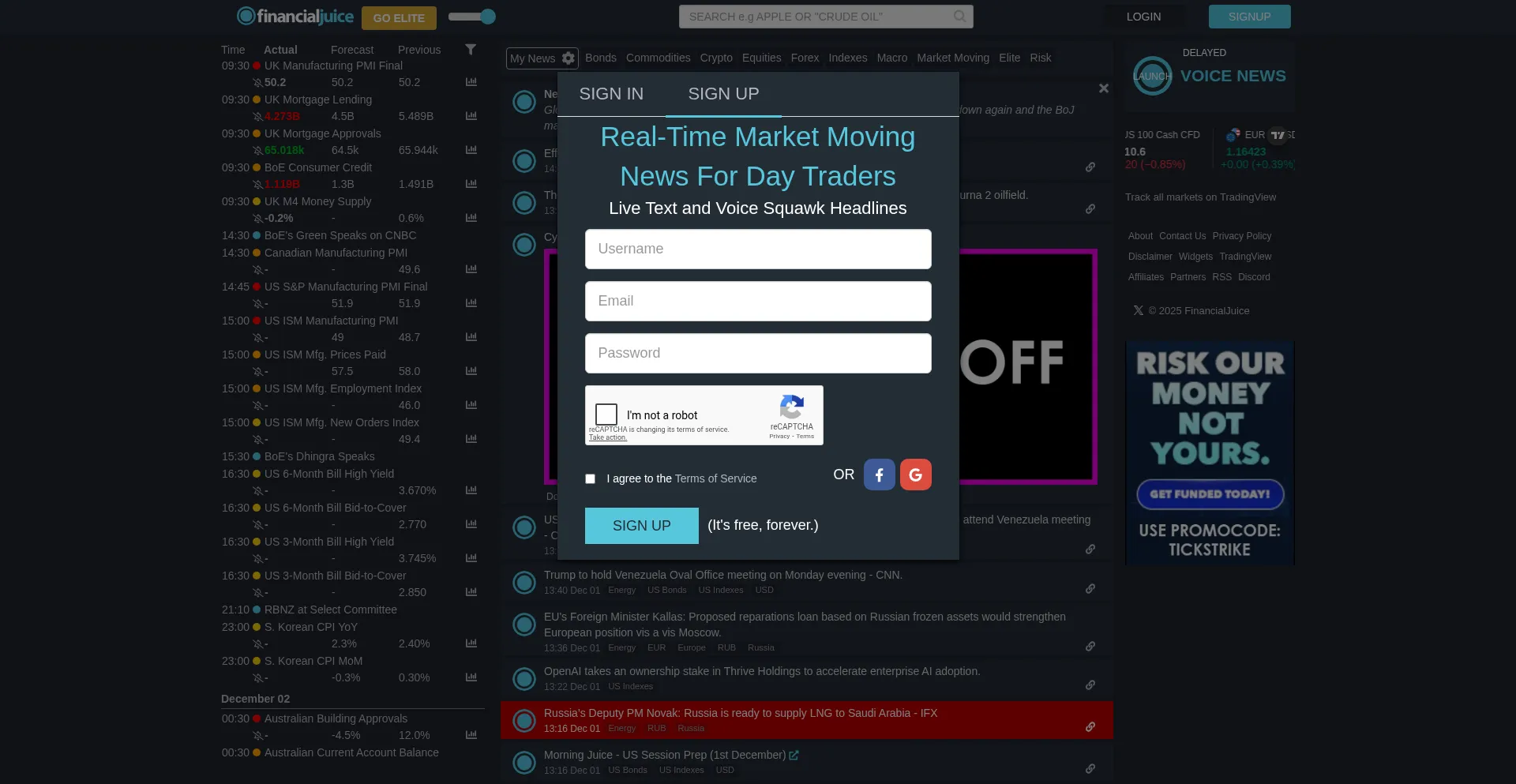1516x784 pixels.
Task: Open My News settings gear
Action: coord(568,58)
